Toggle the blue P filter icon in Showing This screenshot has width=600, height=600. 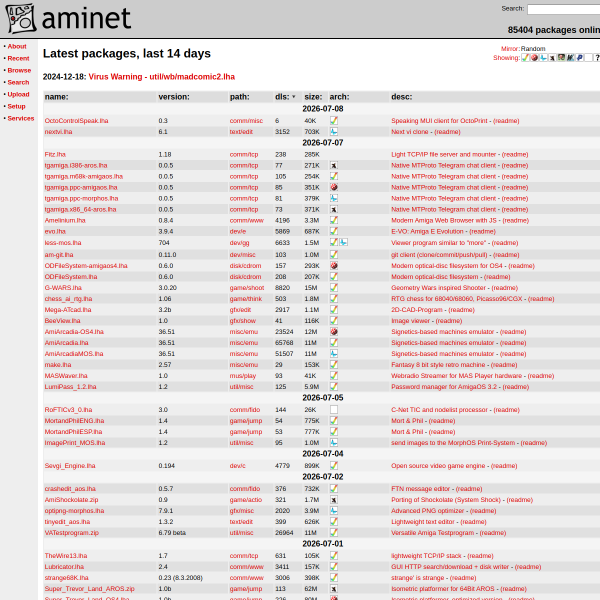(x=580, y=58)
